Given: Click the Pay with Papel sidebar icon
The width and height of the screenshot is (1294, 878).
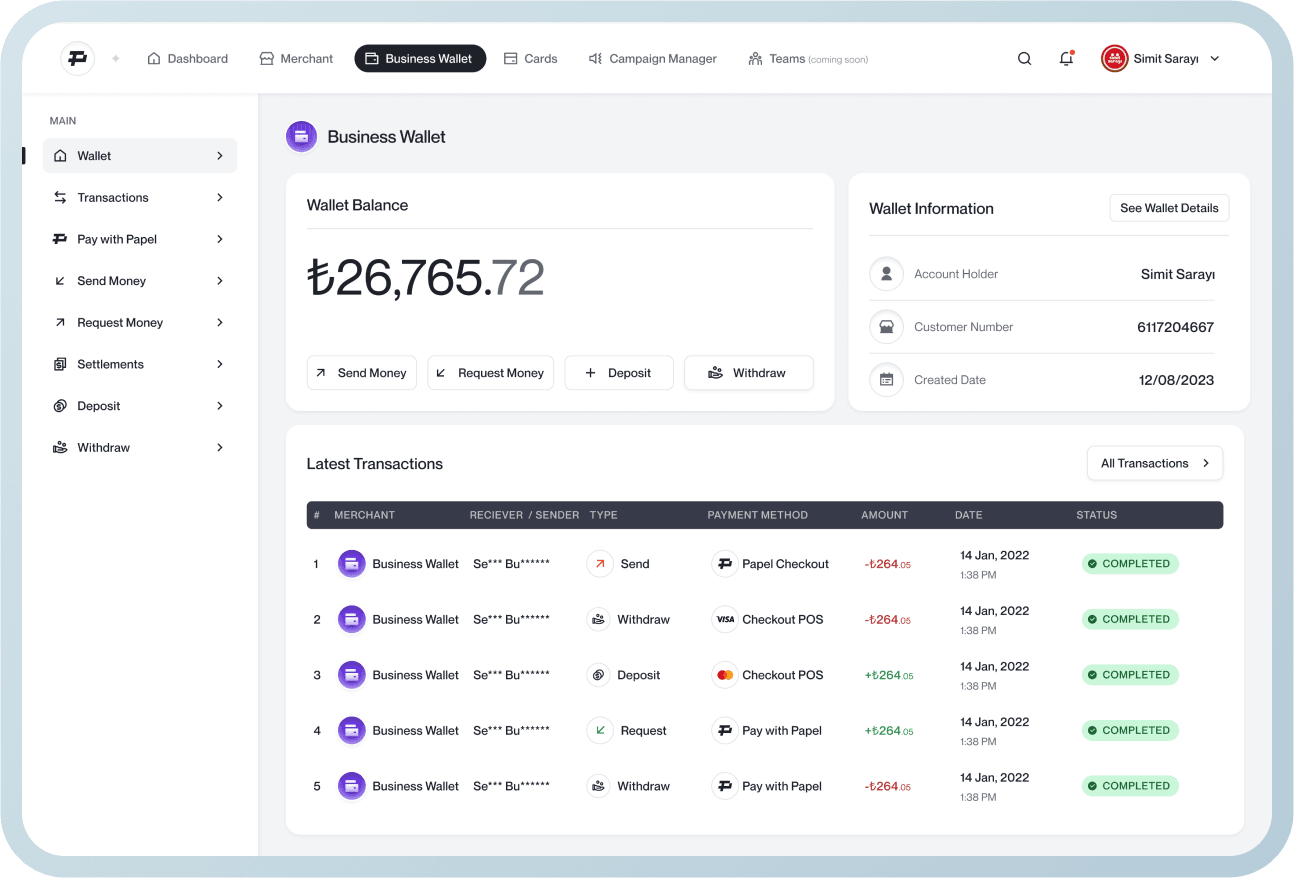Looking at the screenshot, I should [x=60, y=239].
